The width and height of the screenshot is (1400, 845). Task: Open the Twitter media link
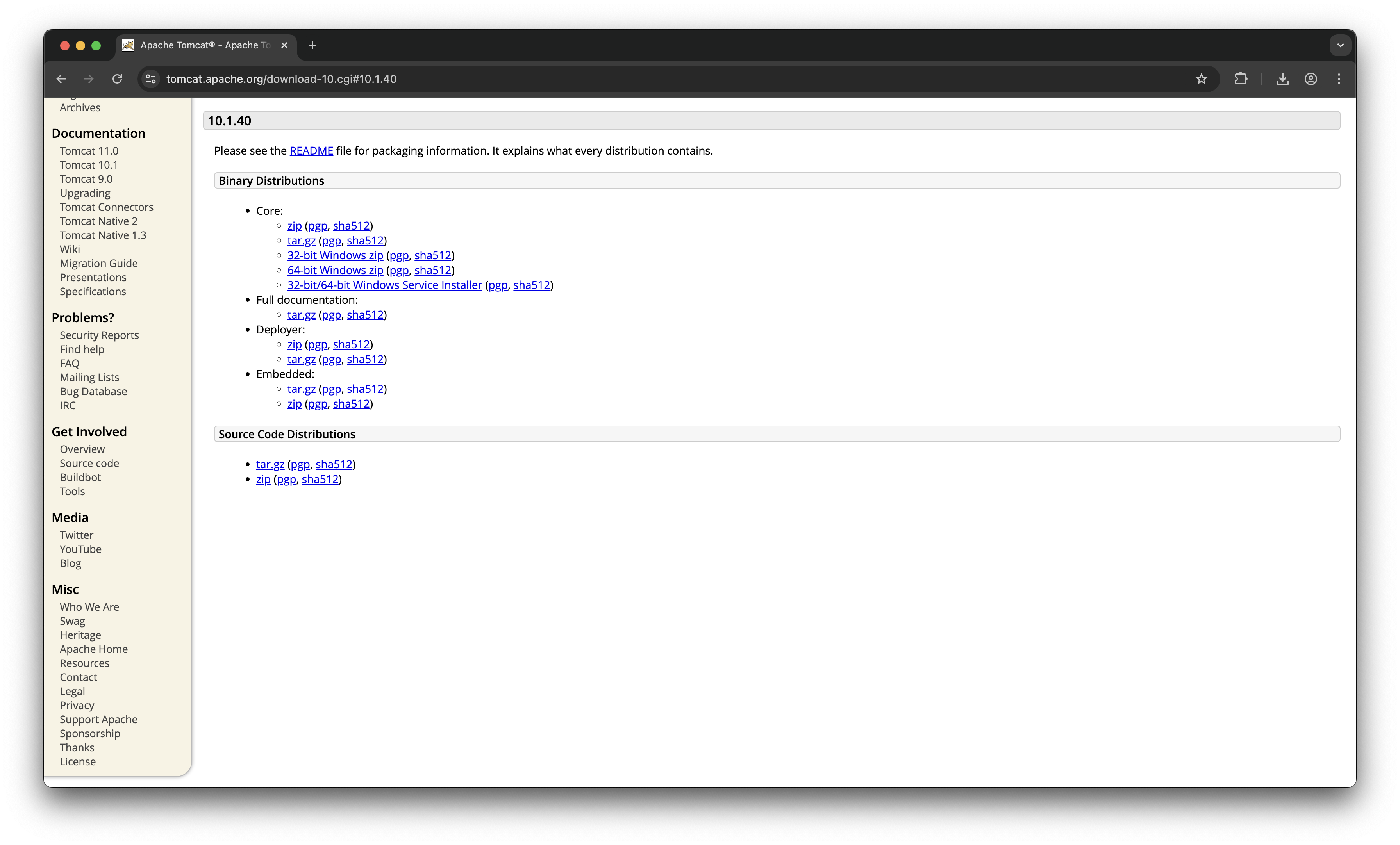coord(77,535)
